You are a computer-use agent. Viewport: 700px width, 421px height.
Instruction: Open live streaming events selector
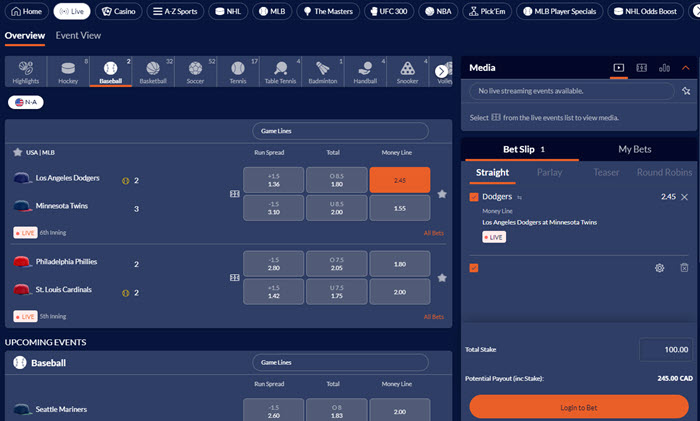pyautogui.click(x=572, y=91)
